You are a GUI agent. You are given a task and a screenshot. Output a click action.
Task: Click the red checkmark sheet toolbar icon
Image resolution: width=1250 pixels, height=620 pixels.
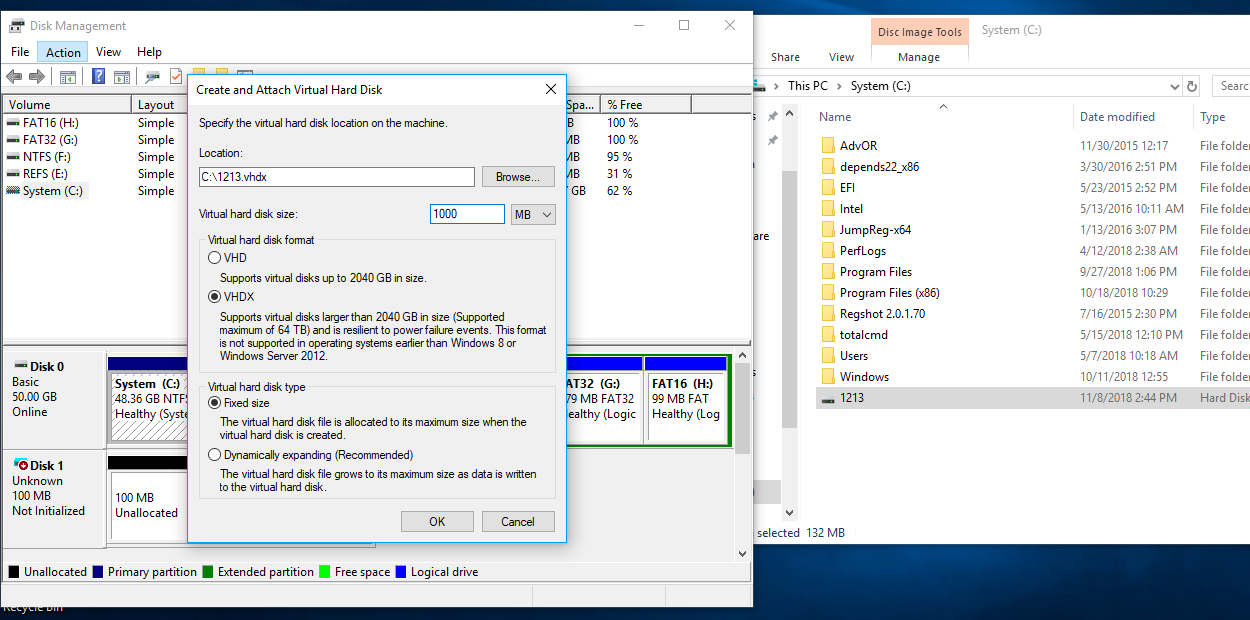(176, 77)
